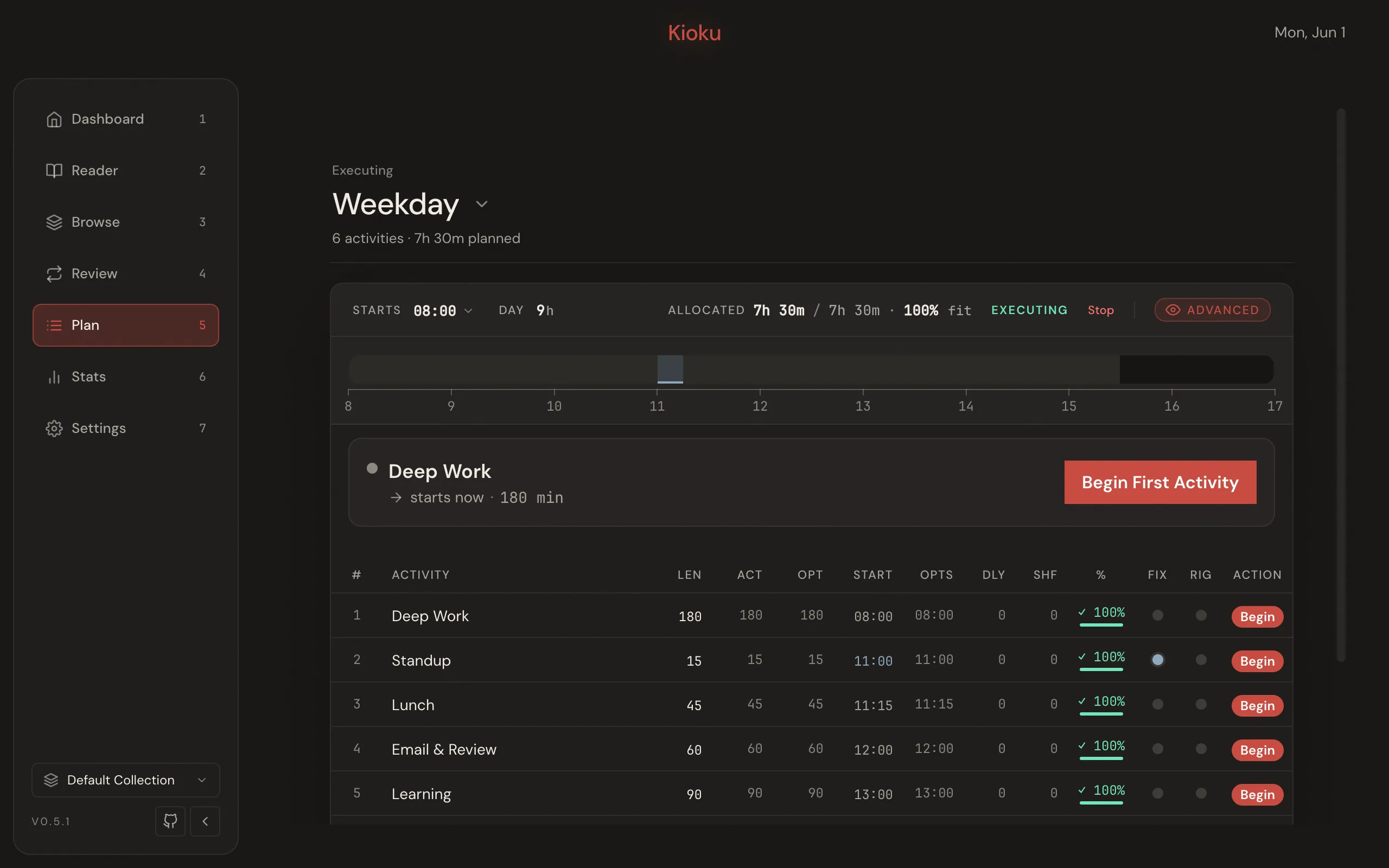
Task: Stop the executing plan
Action: pos(1100,310)
